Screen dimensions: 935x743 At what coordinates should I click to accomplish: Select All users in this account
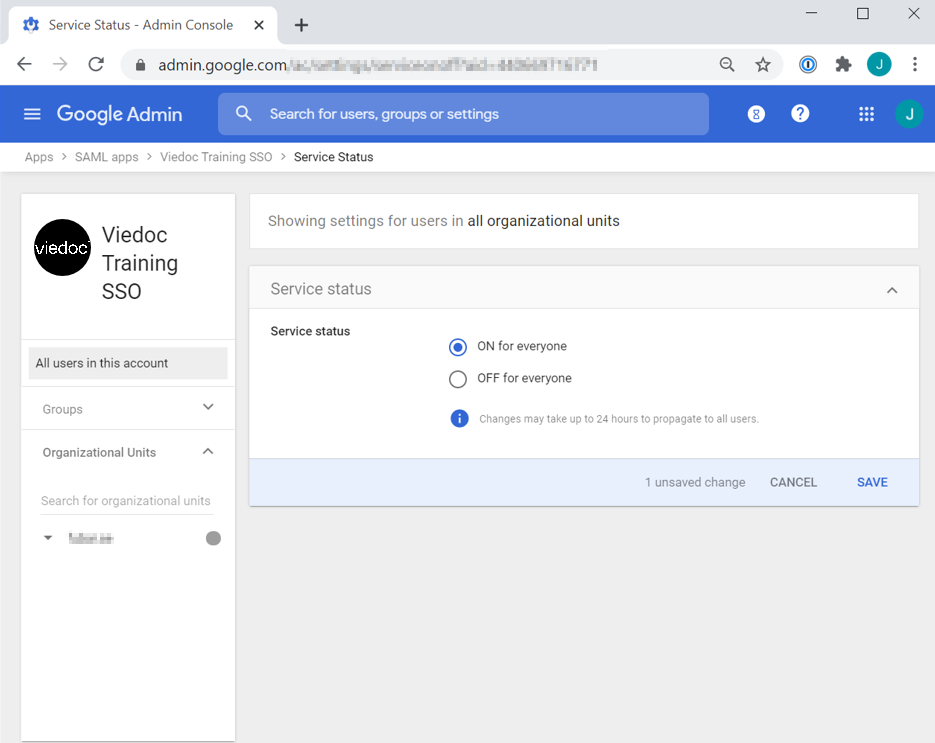coord(128,363)
